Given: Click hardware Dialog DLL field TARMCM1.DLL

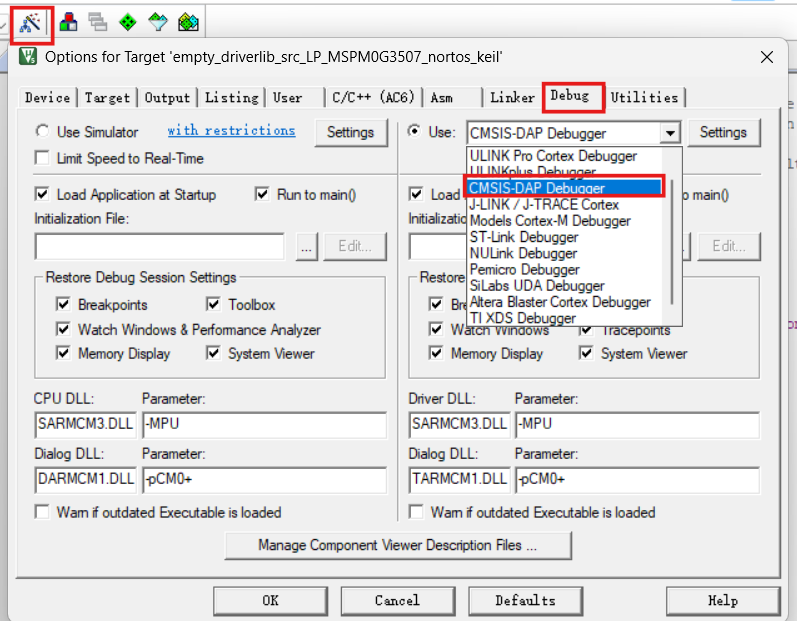Looking at the screenshot, I should [459, 479].
